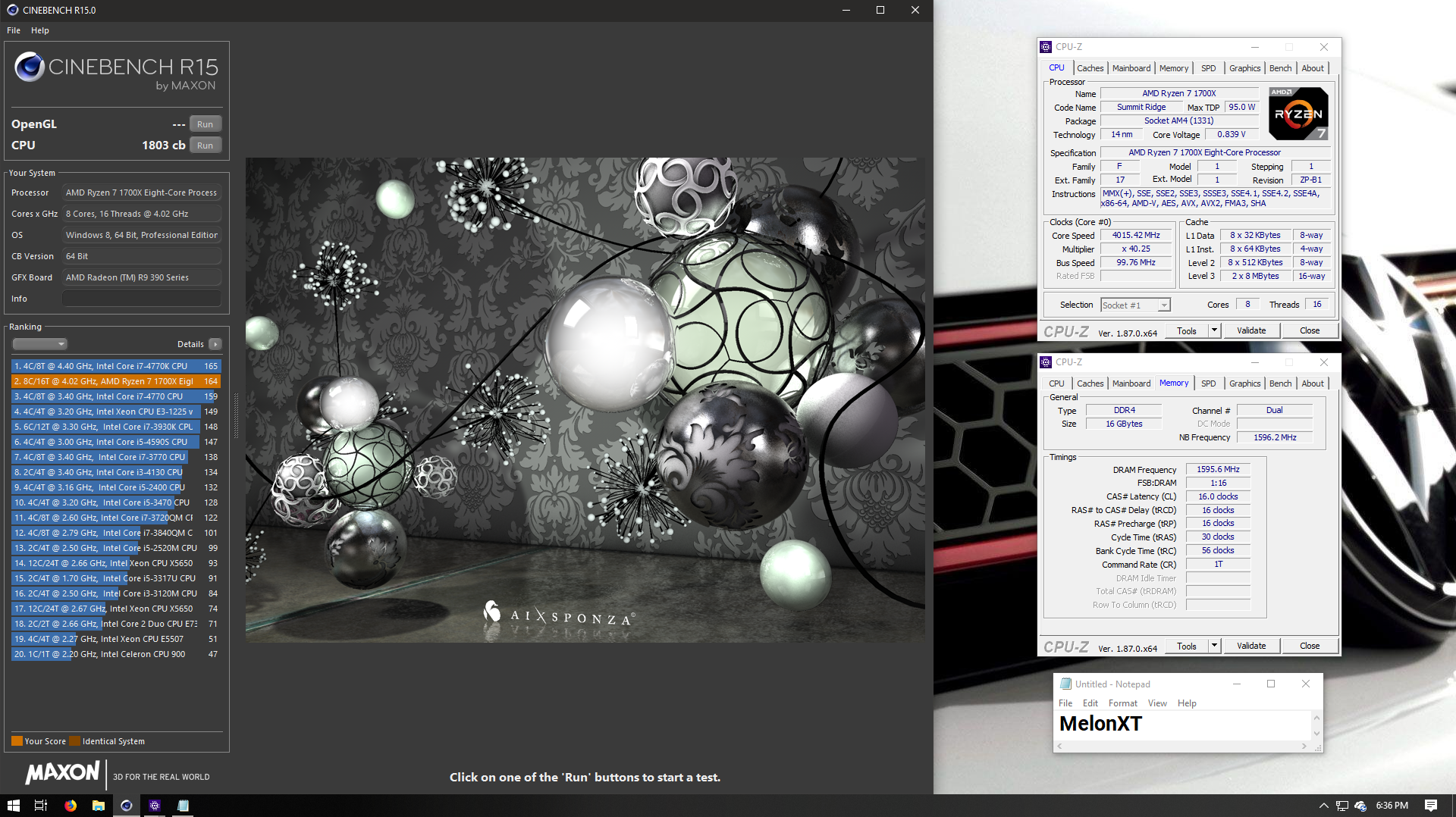This screenshot has width=1456, height=817.
Task: Click the Notepad icon in its title bar
Action: [x=1065, y=684]
